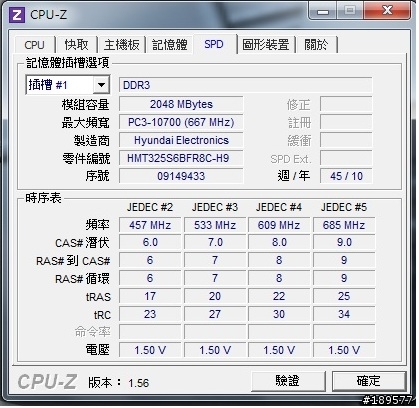Click the JEDEC #2 column header
This screenshot has height=408, width=419.
(x=150, y=207)
